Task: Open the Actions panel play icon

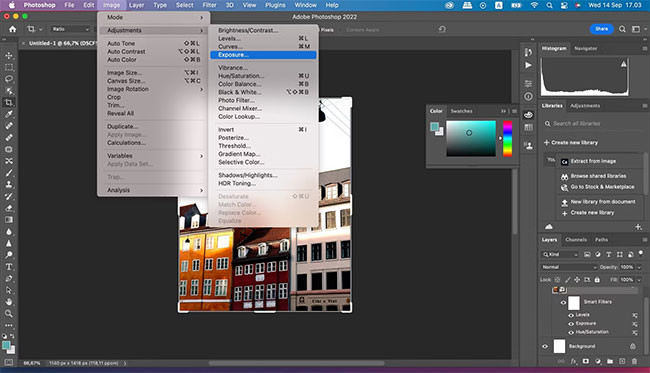Action: (528, 65)
